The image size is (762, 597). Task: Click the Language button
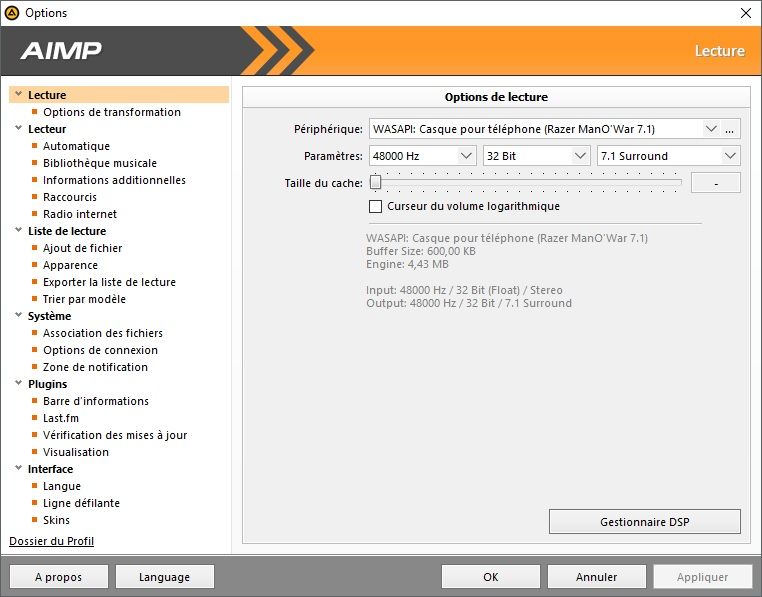click(x=164, y=577)
